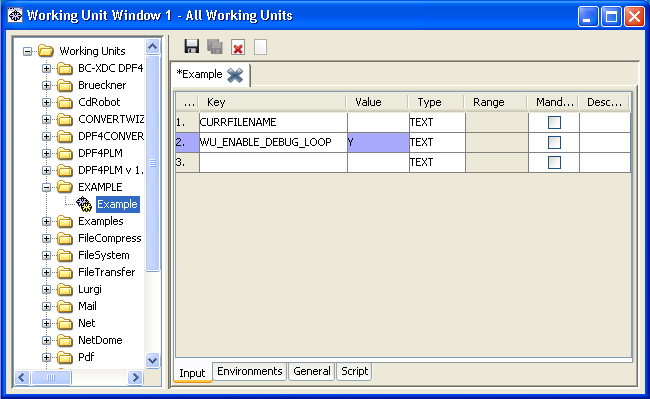The width and height of the screenshot is (650, 399).
Task: Collapse the EXAMPLE folder node
Action: [x=46, y=187]
